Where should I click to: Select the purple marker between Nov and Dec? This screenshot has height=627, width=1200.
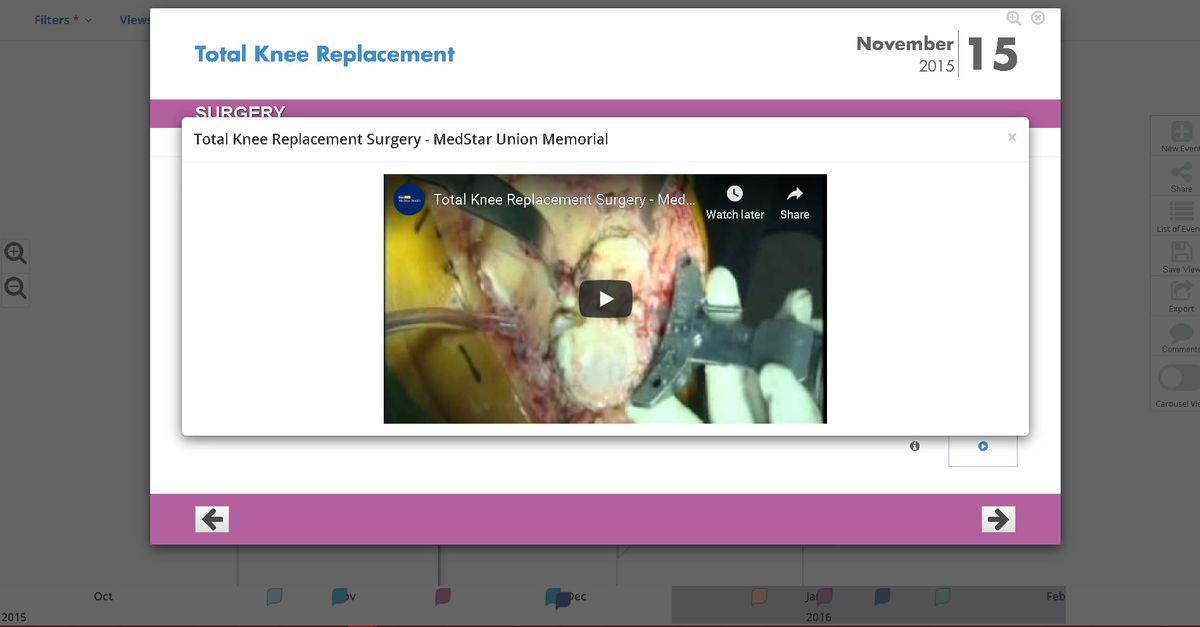(443, 597)
